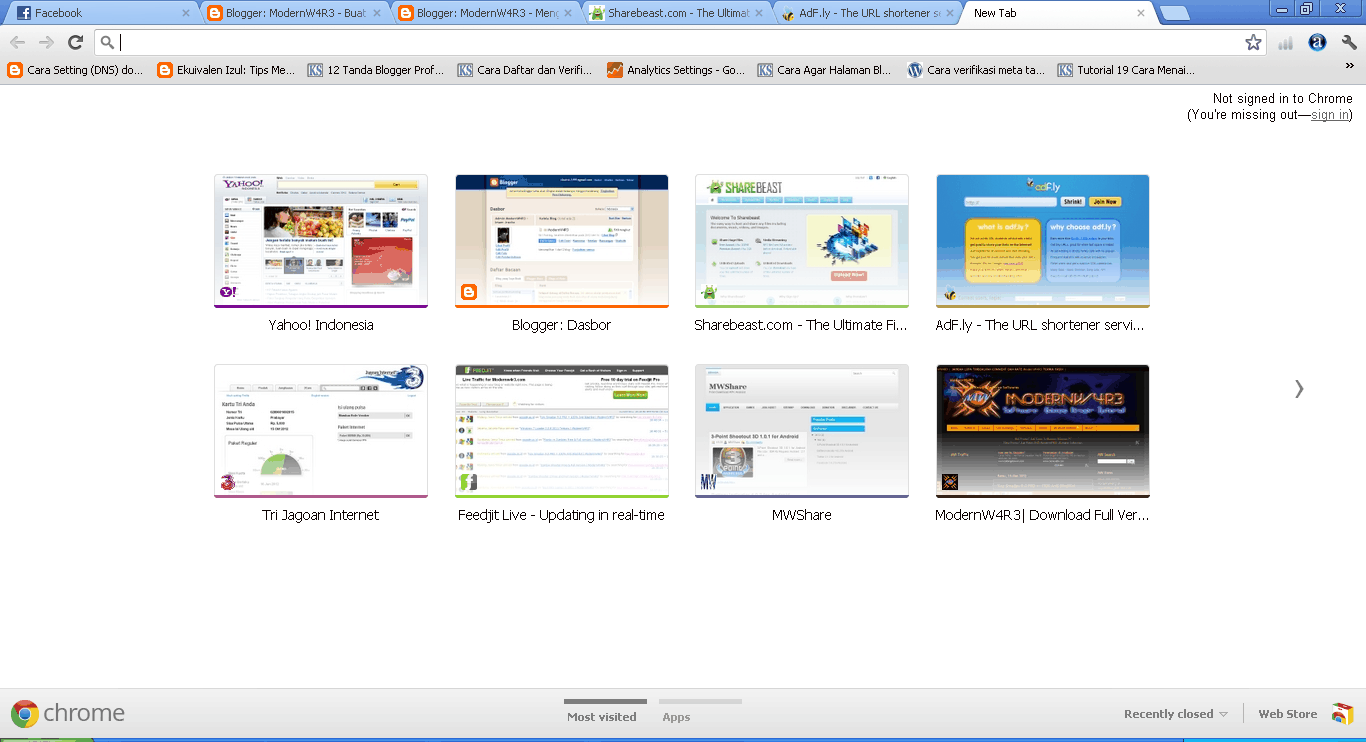This screenshot has width=1366, height=742.
Task: Click the 'MWShare' title text
Action: click(802, 515)
